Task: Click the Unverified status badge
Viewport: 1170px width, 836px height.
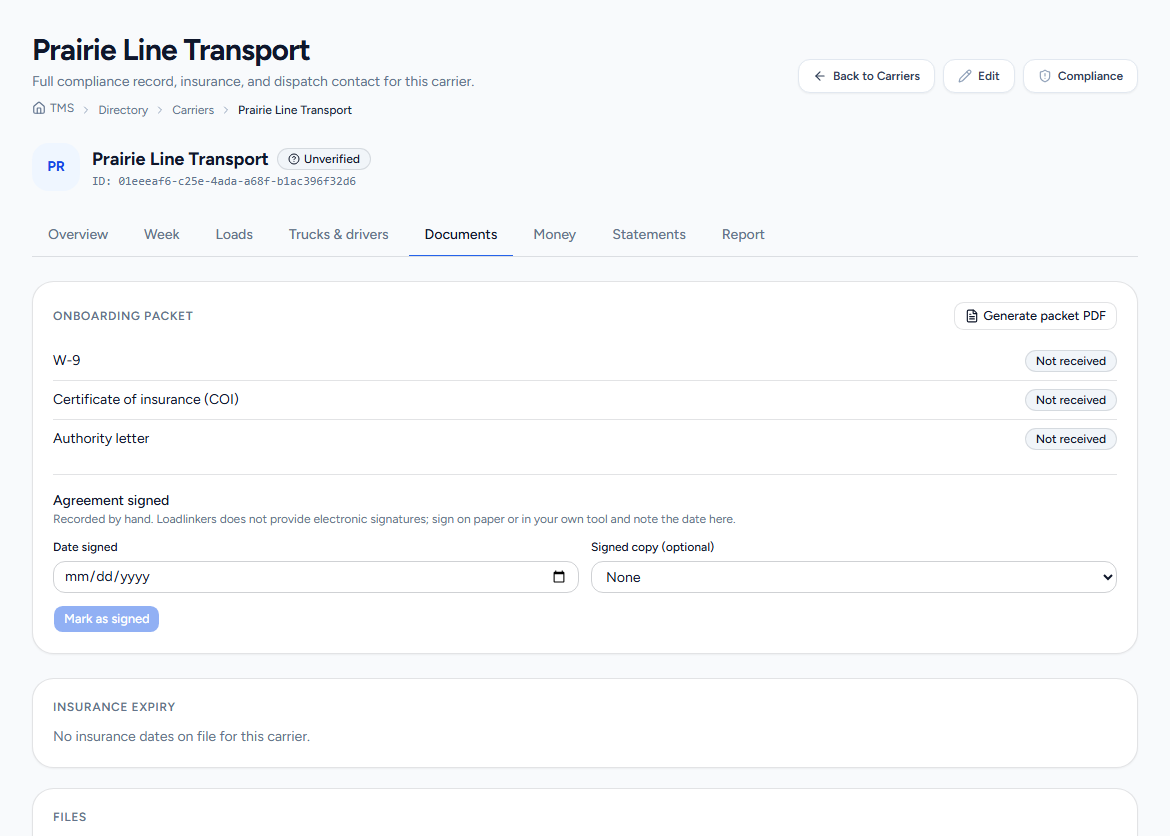Action: [x=324, y=159]
